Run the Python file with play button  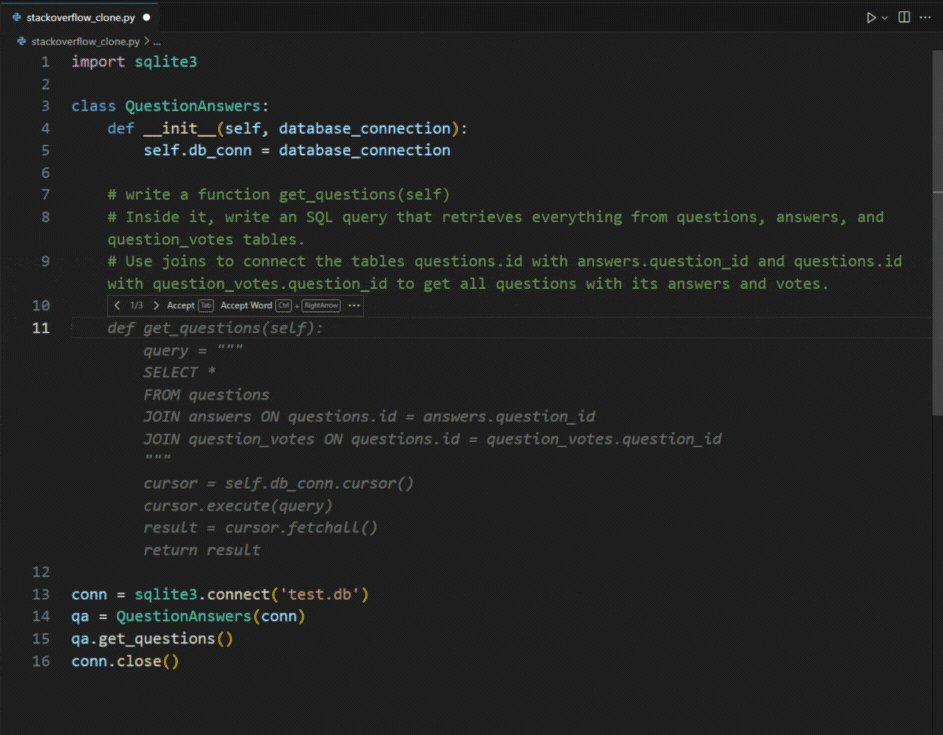pyautogui.click(x=871, y=17)
